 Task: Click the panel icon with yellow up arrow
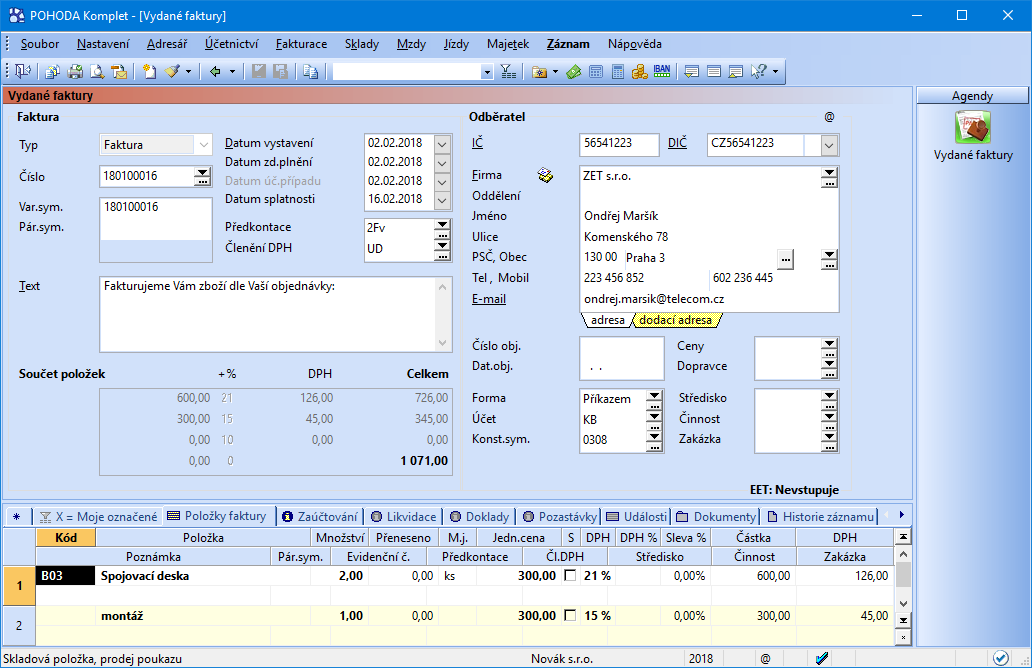pyautogui.click(x=736, y=71)
